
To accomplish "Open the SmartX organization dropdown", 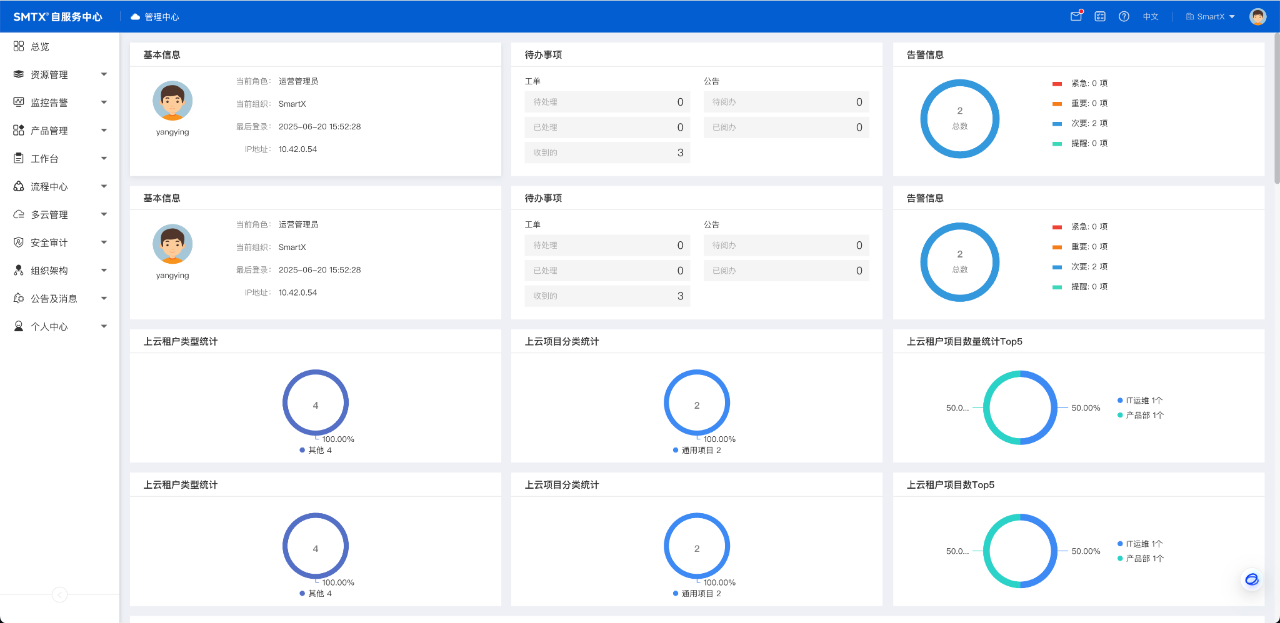I will [x=1210, y=16].
